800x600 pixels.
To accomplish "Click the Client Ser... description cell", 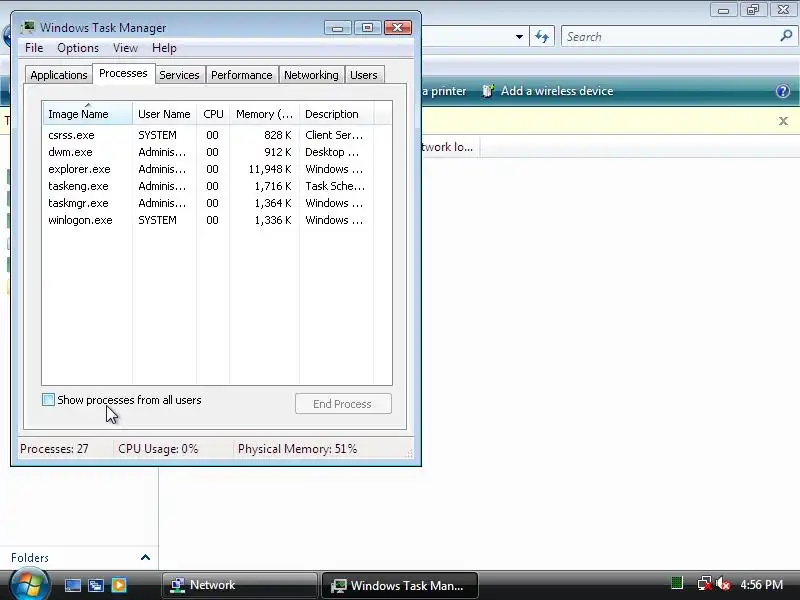I will click(334, 135).
